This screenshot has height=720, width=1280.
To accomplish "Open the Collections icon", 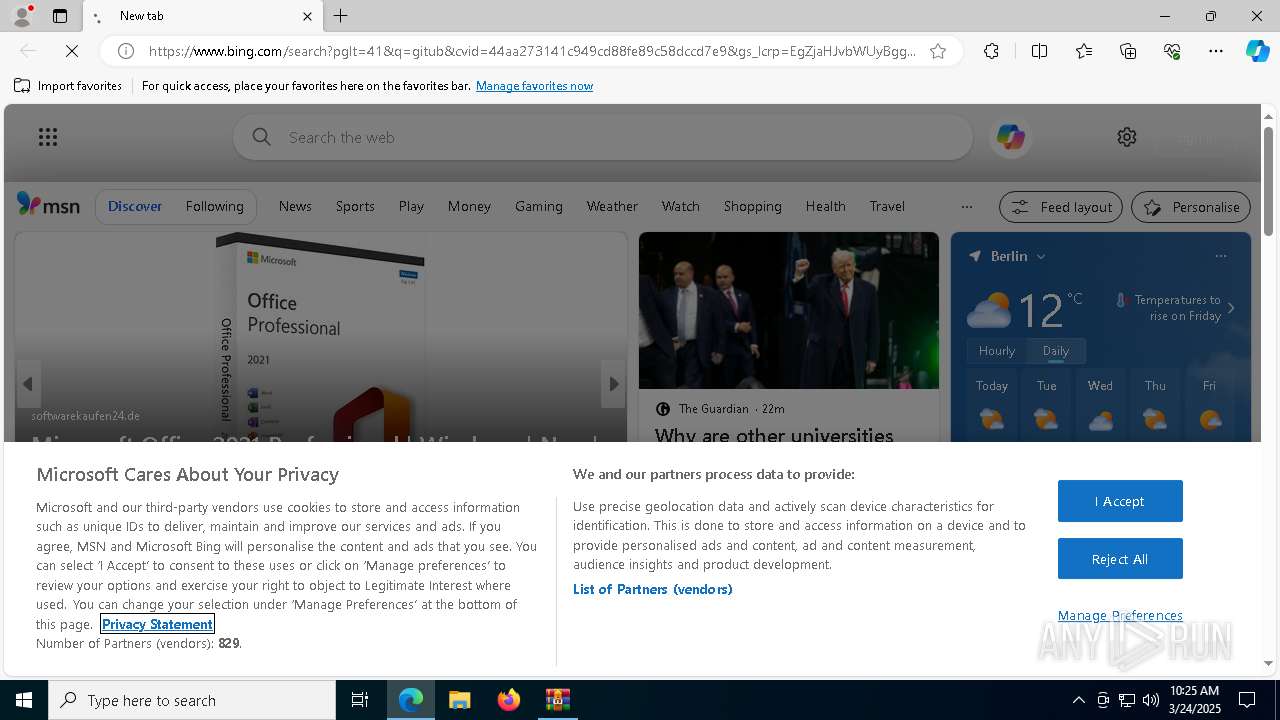I will (1128, 51).
